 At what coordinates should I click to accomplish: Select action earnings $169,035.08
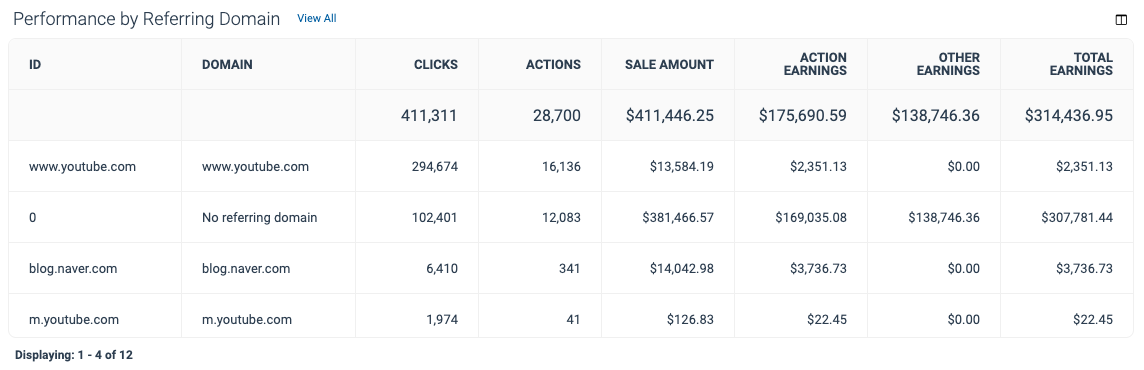(811, 217)
